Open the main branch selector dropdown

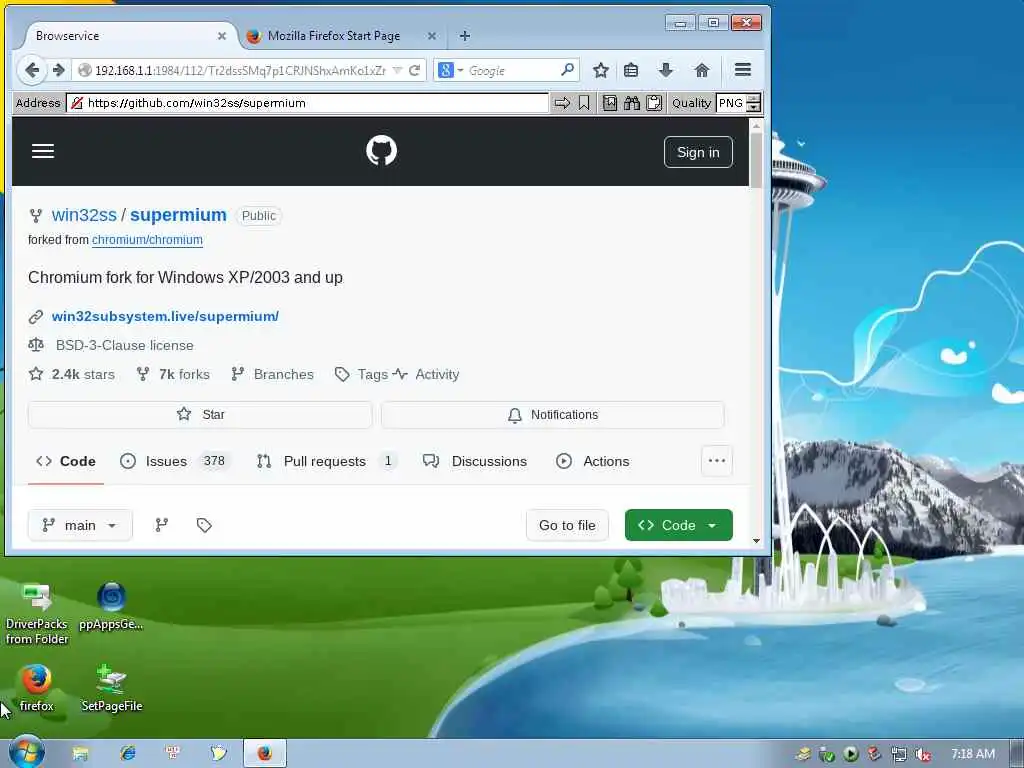point(80,525)
